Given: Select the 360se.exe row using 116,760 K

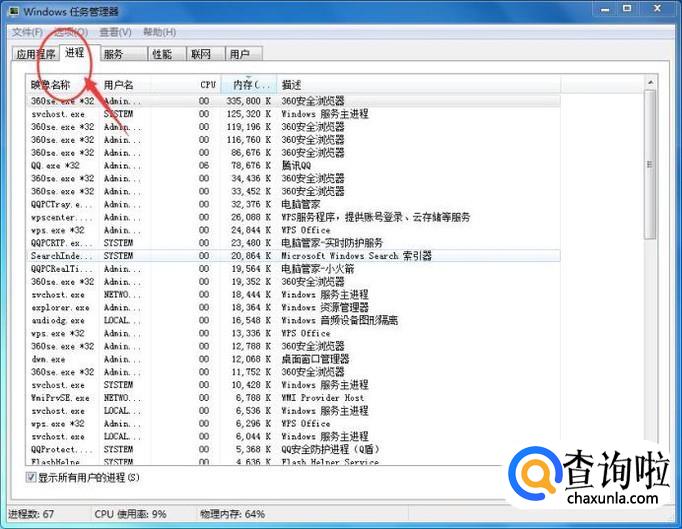Looking at the screenshot, I should 293,140.
